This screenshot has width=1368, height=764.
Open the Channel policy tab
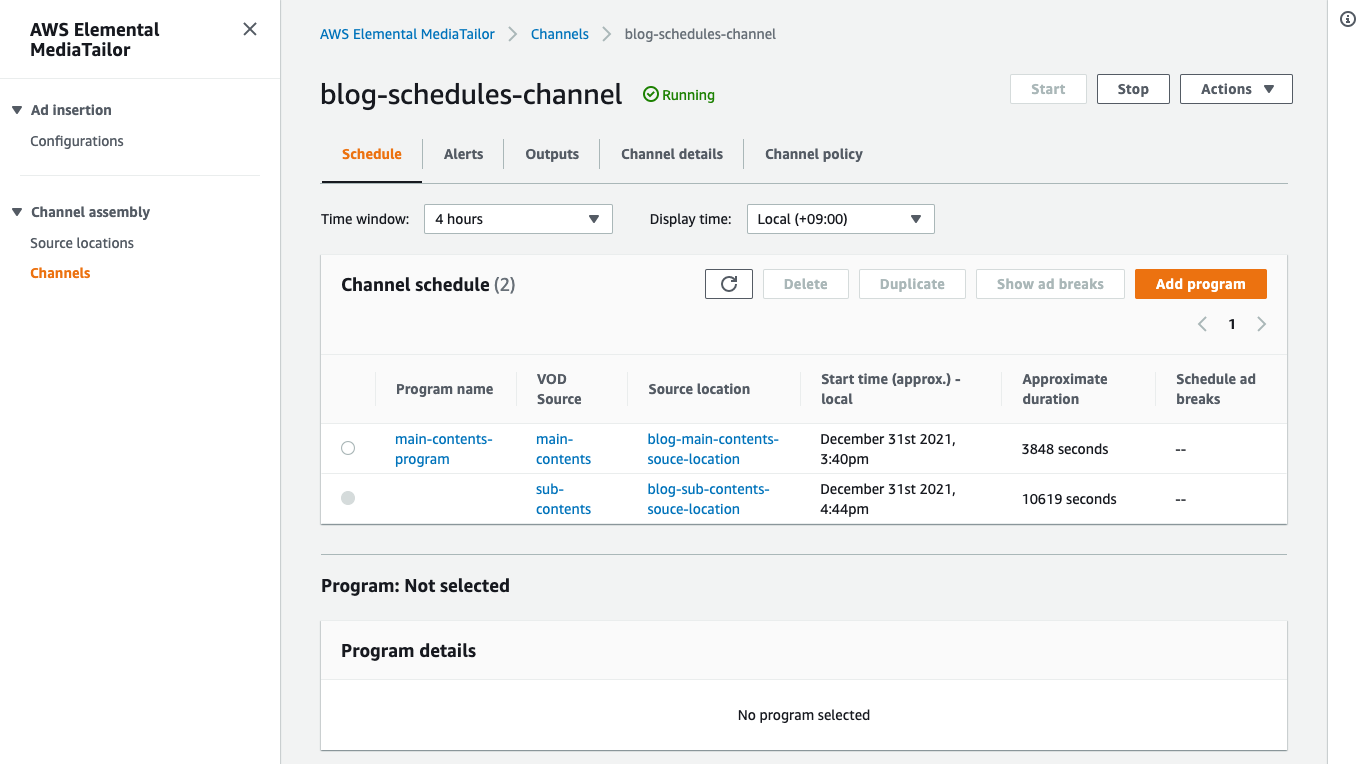(x=813, y=154)
